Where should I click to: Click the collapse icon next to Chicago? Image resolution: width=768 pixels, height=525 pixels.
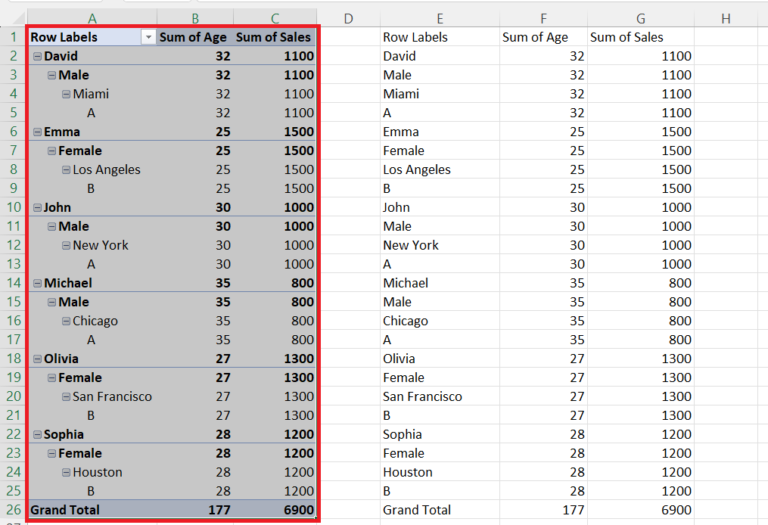pyautogui.click(x=65, y=321)
